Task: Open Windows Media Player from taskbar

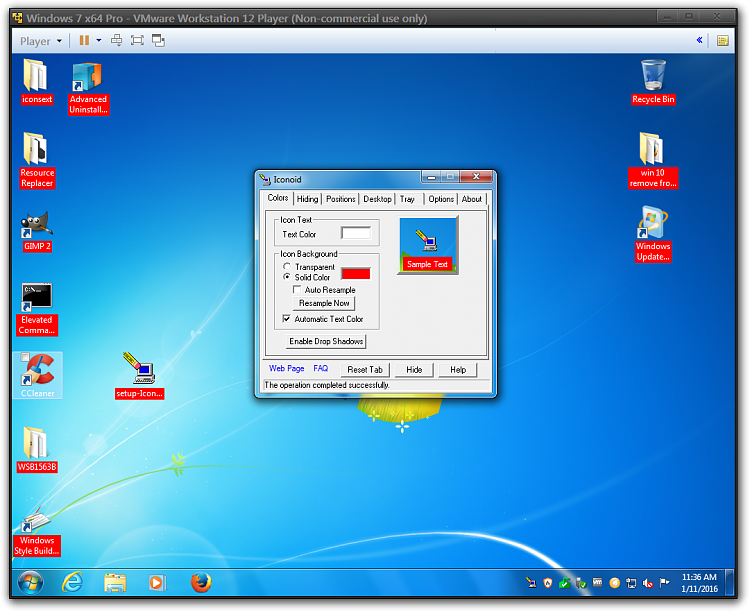Action: pos(157,583)
